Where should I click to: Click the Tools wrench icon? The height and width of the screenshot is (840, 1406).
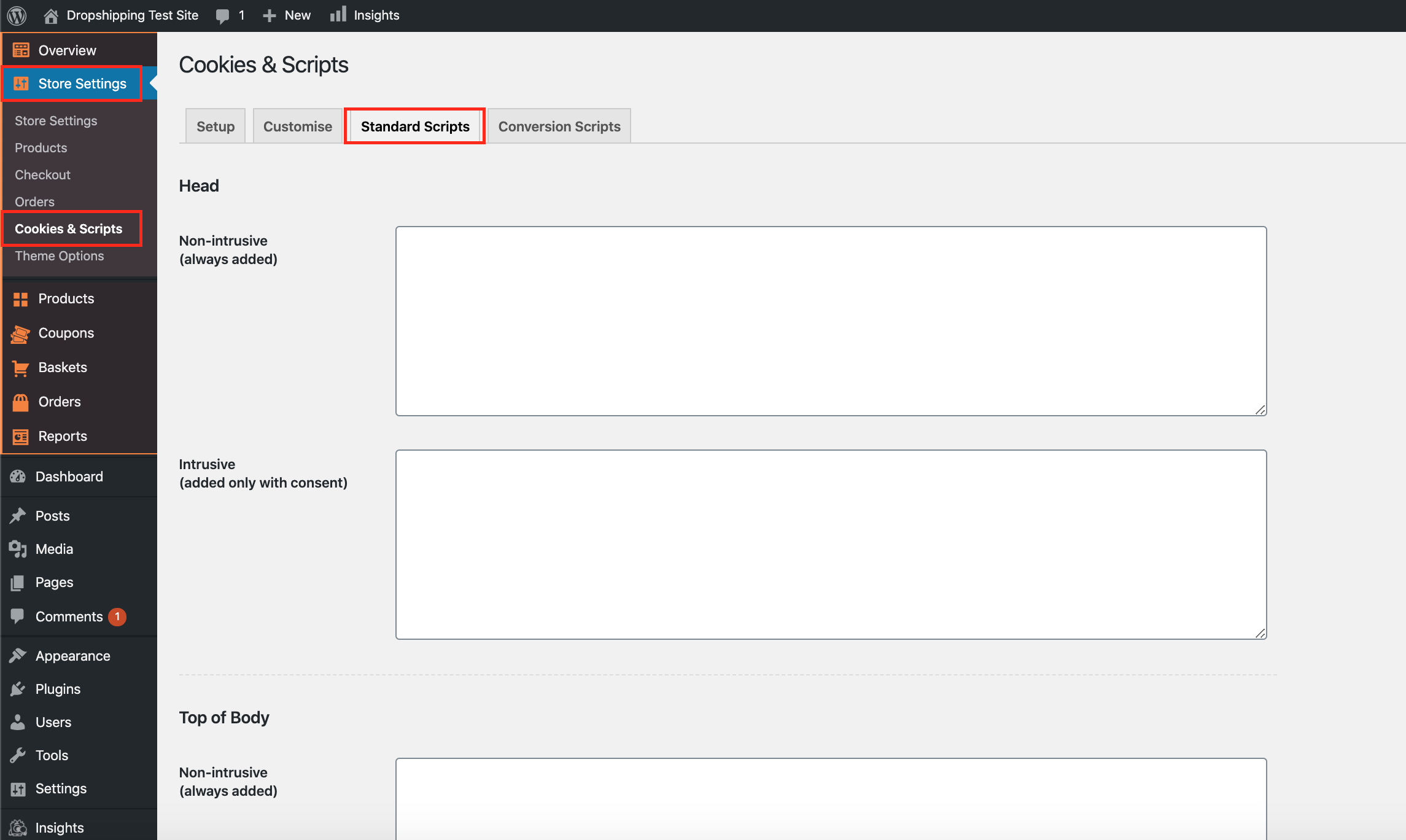click(18, 755)
